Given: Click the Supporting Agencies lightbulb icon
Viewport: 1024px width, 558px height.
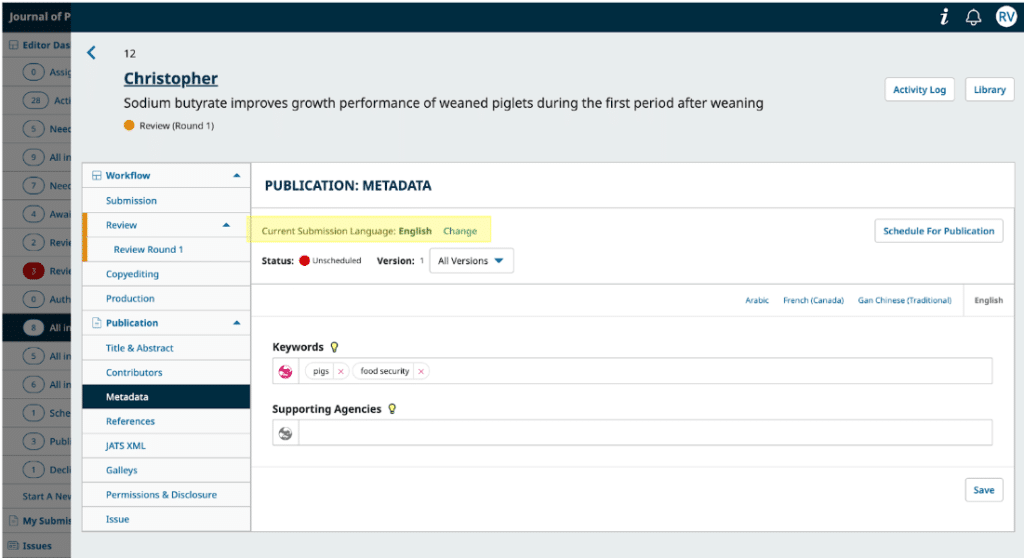Looking at the screenshot, I should tap(392, 409).
